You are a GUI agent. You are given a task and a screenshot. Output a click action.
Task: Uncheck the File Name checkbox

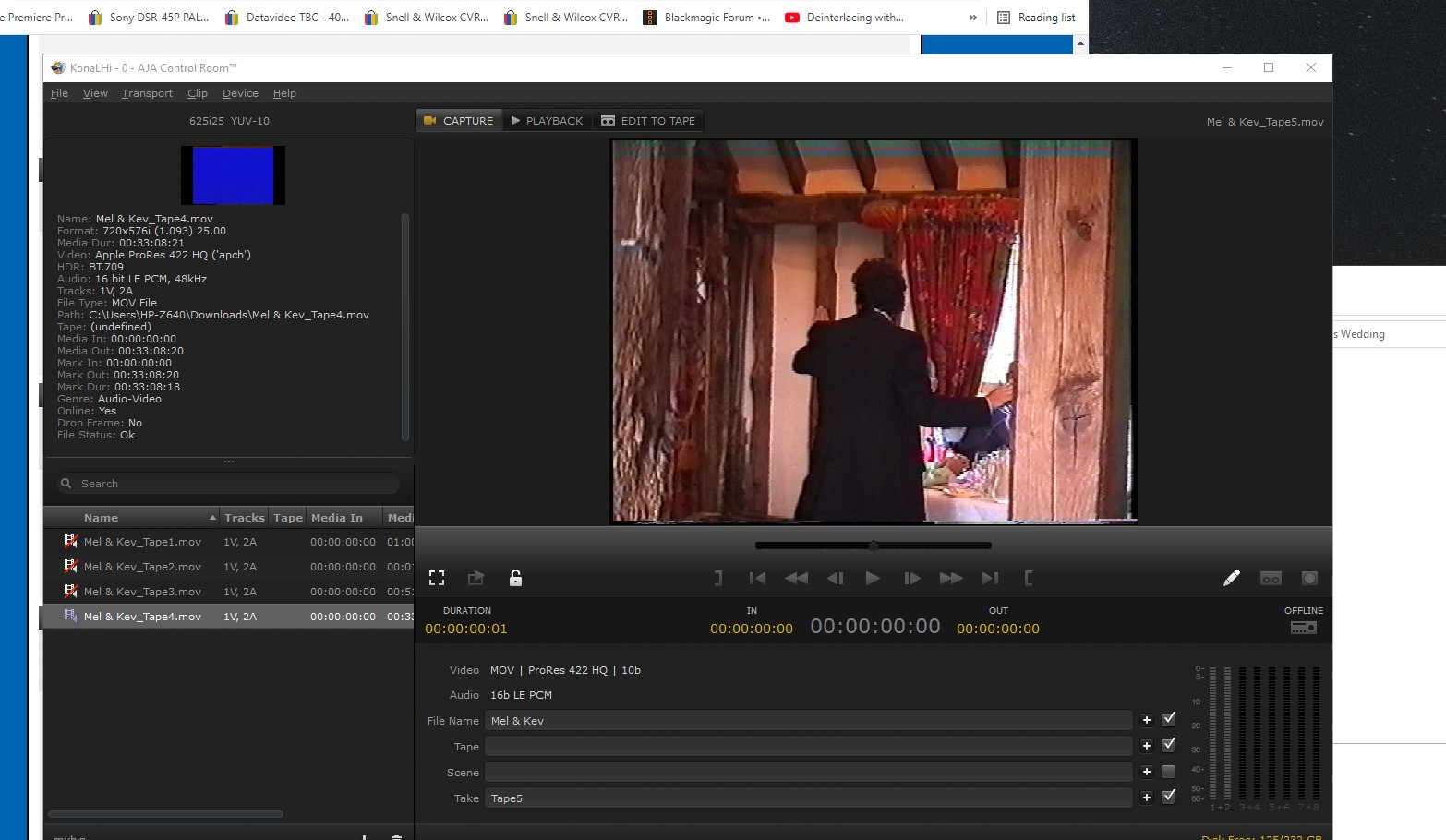coord(1168,719)
